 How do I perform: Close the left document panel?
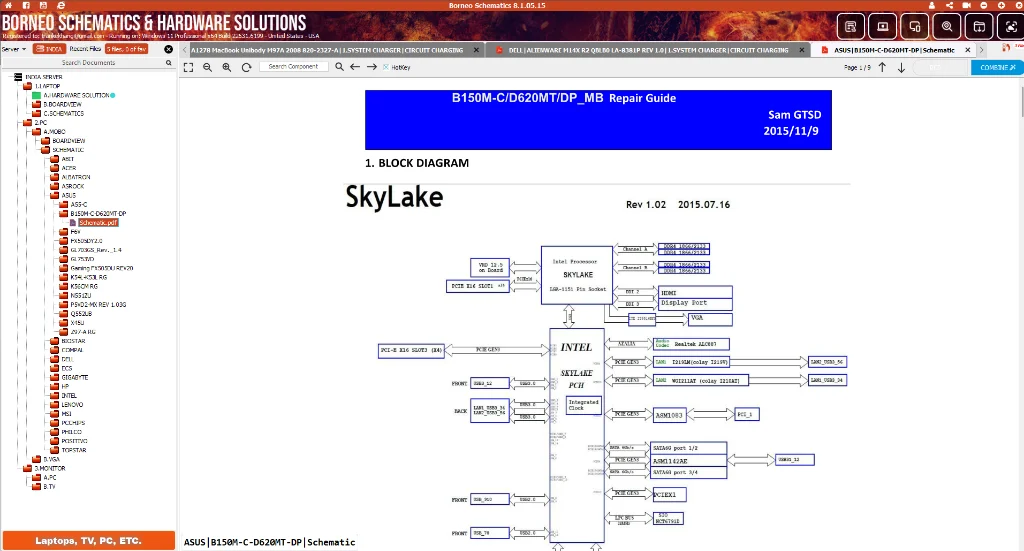click(168, 49)
